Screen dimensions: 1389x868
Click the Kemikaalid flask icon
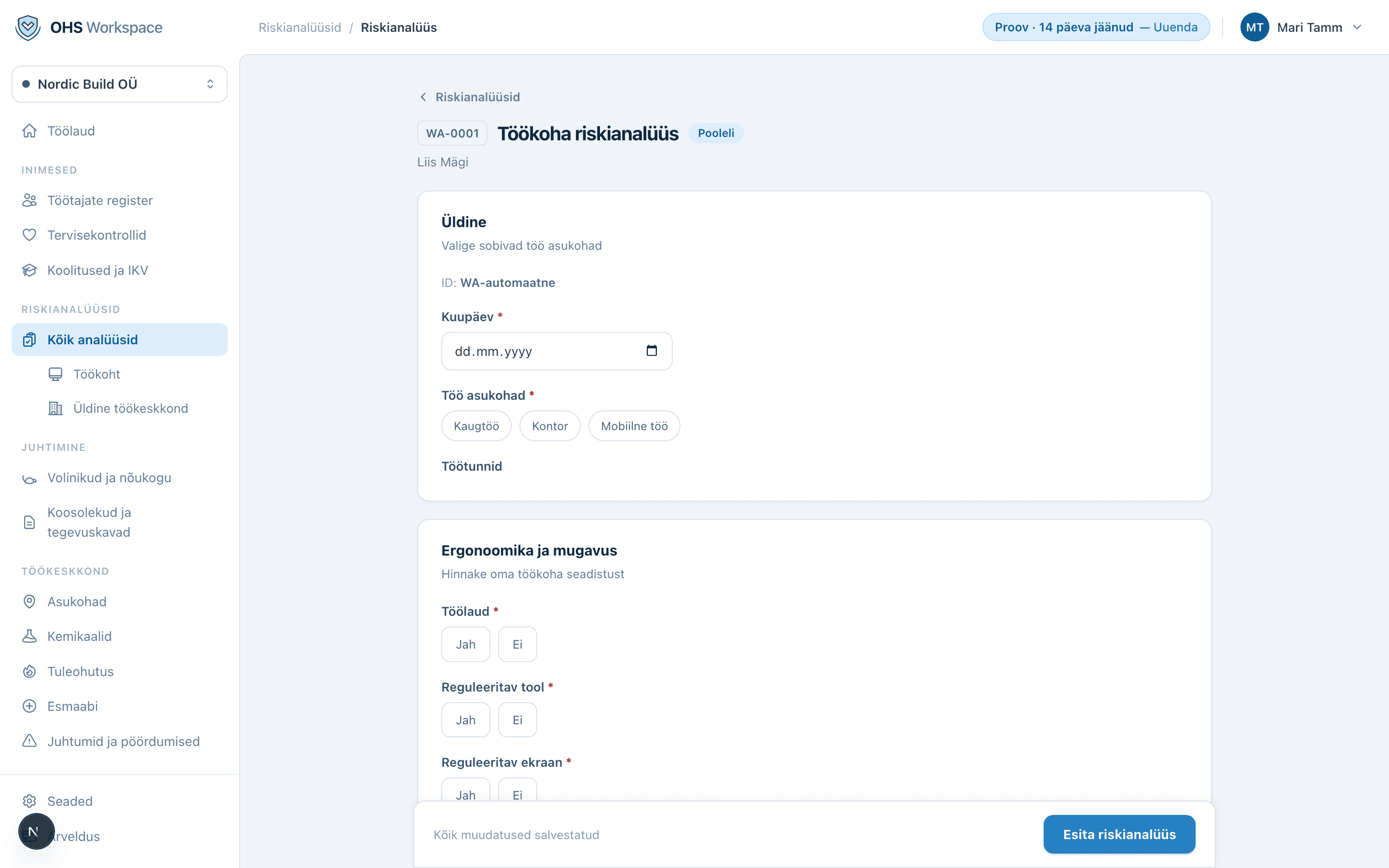click(x=29, y=636)
